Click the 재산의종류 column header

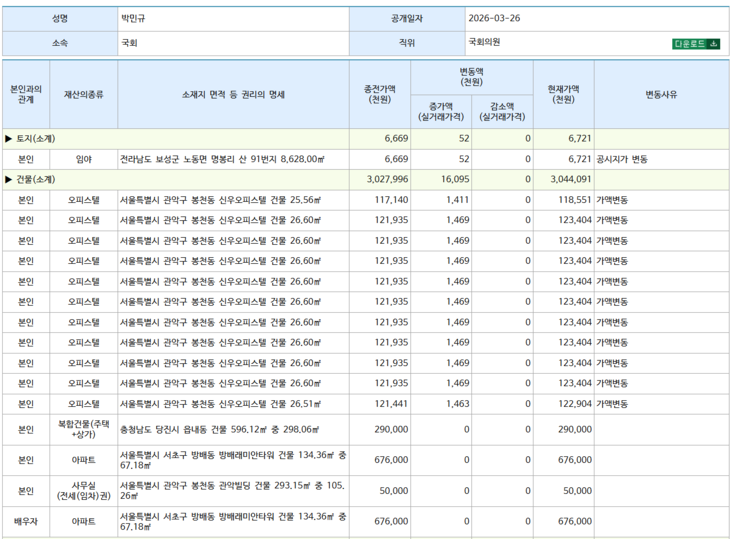83,94
